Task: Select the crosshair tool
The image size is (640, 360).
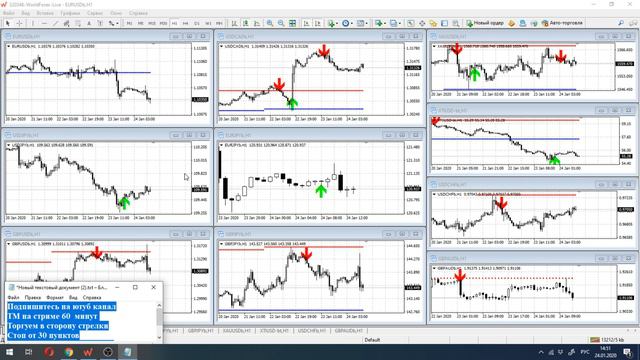Action: [19, 23]
